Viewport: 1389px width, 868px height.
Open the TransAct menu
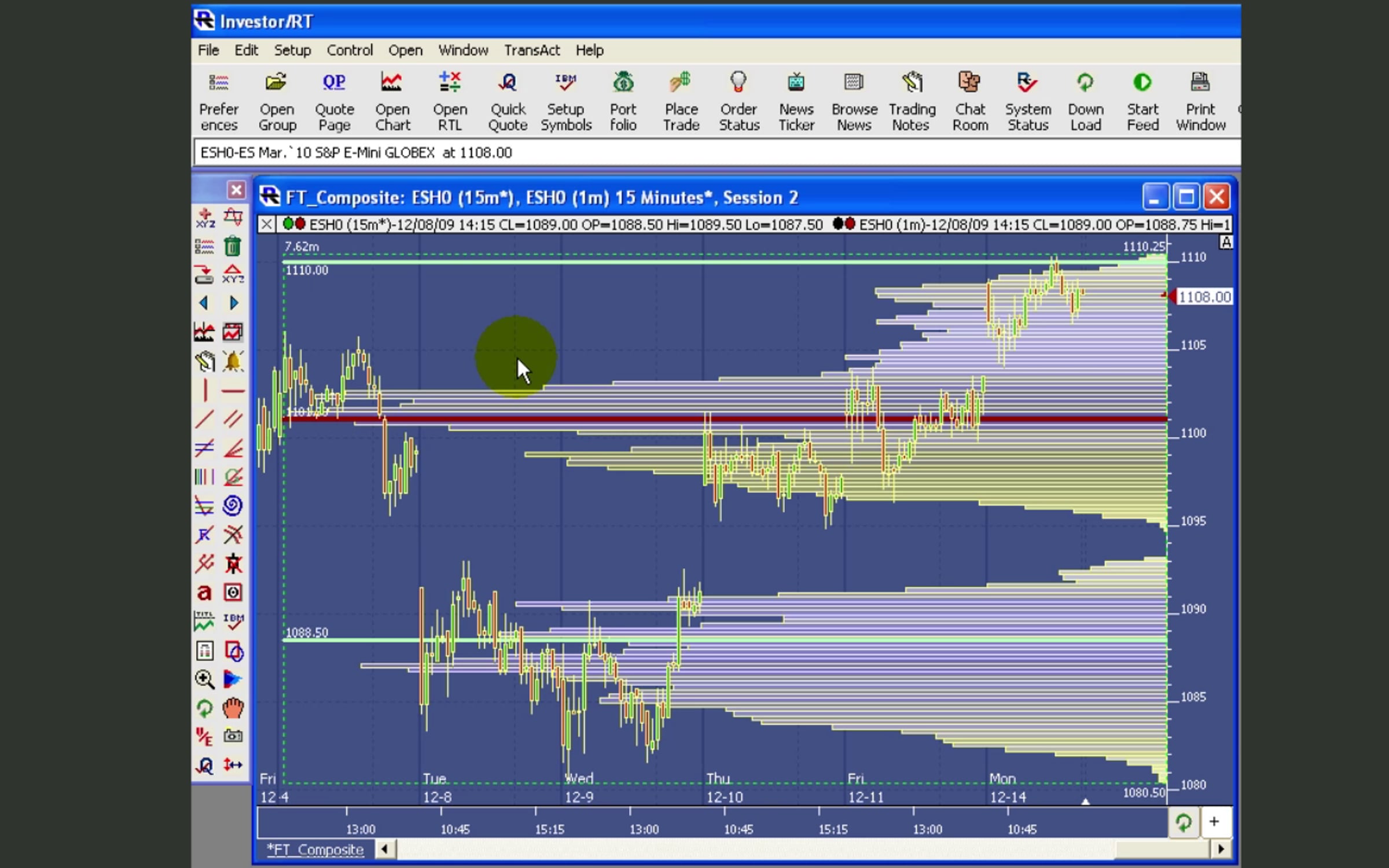coord(531,50)
